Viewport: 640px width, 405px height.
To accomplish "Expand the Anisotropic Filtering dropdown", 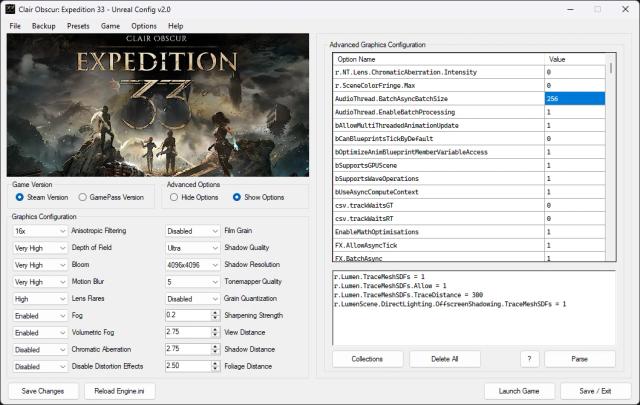I will pyautogui.click(x=40, y=231).
